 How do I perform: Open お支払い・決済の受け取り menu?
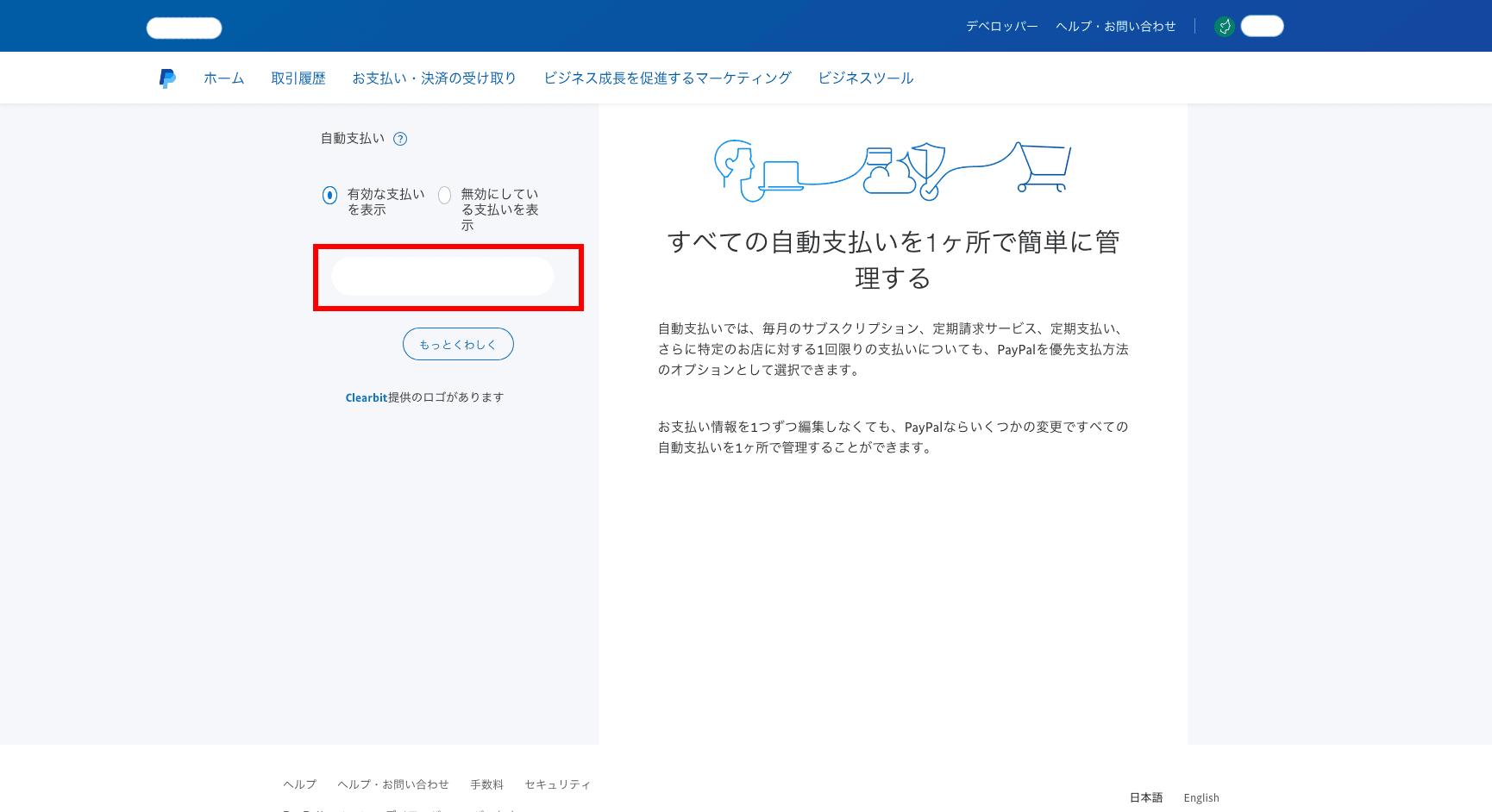(x=435, y=78)
